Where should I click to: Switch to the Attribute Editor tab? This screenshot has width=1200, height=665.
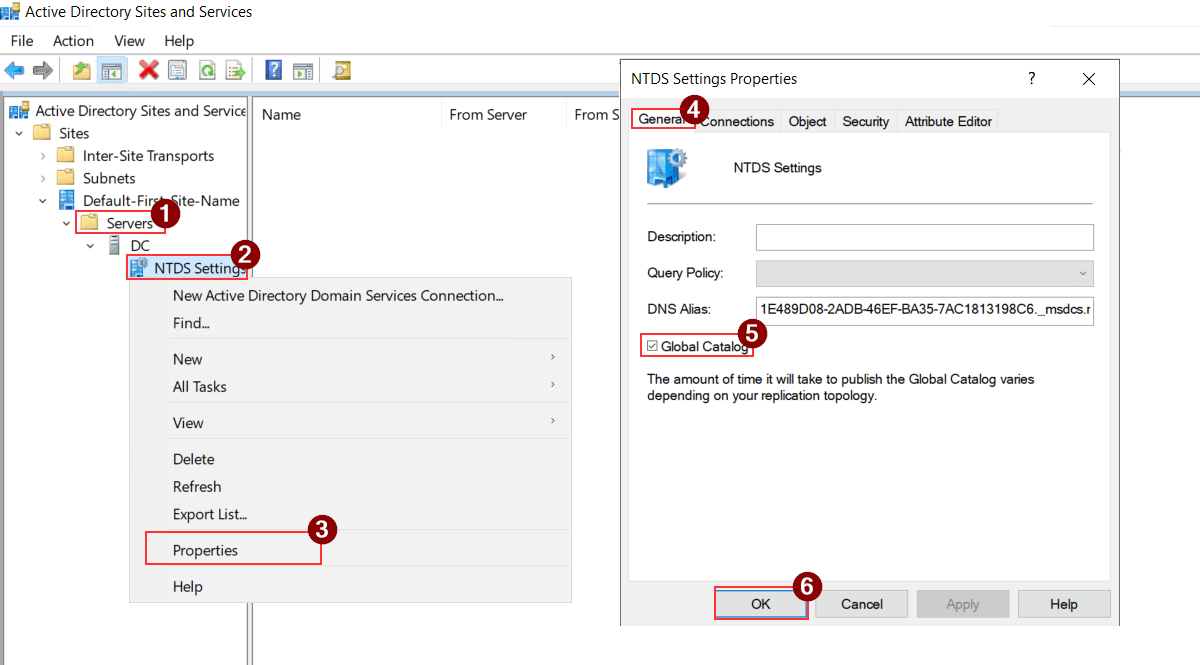tap(947, 121)
